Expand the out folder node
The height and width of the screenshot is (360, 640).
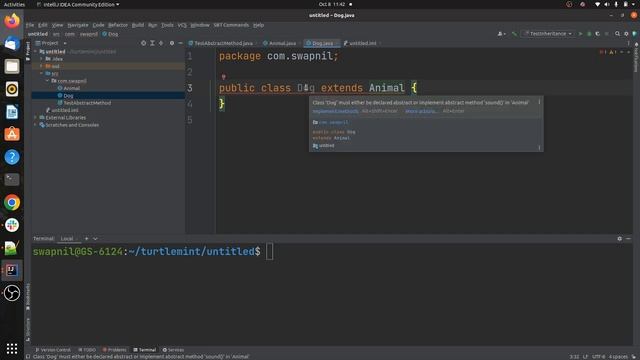(x=42, y=66)
